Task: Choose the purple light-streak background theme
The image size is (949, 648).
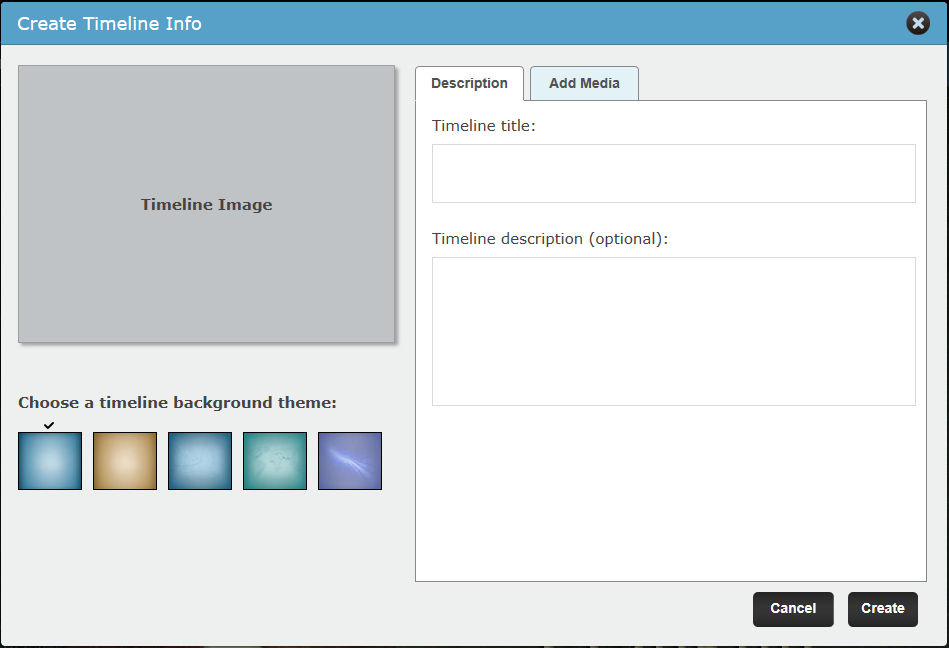Action: point(350,460)
